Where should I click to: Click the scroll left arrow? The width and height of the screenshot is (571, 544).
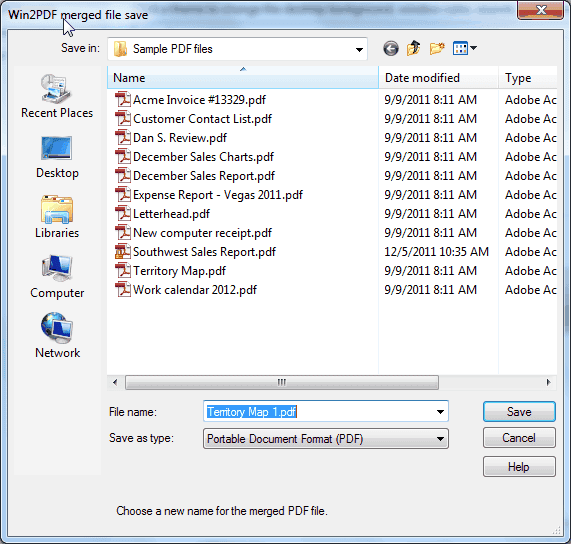coord(115,382)
